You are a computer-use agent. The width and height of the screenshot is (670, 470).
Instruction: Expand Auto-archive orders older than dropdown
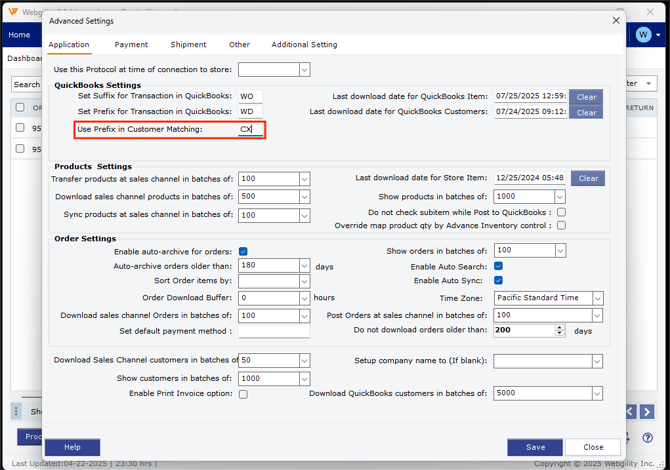(x=304, y=266)
